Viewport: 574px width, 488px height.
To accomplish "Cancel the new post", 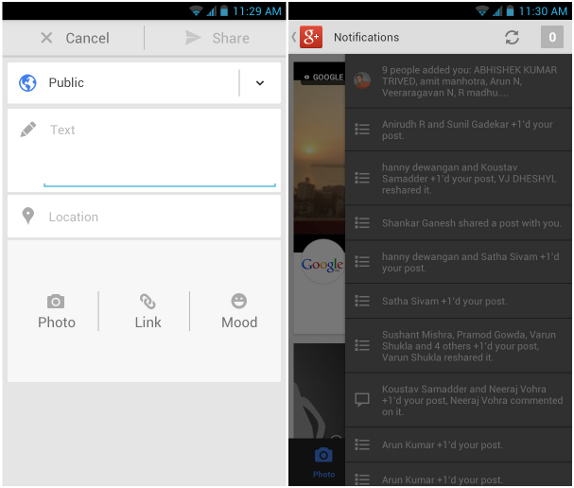I will [75, 38].
